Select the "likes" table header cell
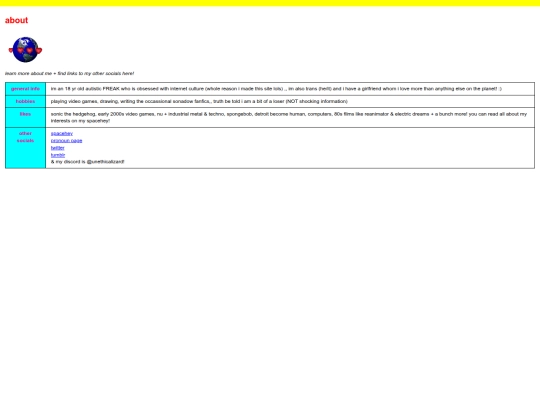540x405 pixels. click(25, 117)
